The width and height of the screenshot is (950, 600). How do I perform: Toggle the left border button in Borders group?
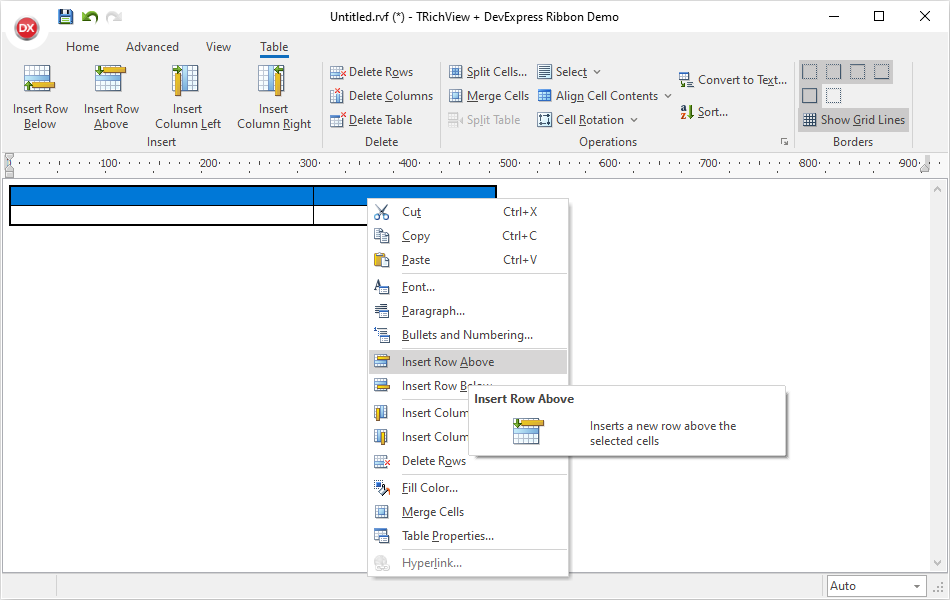tap(809, 72)
